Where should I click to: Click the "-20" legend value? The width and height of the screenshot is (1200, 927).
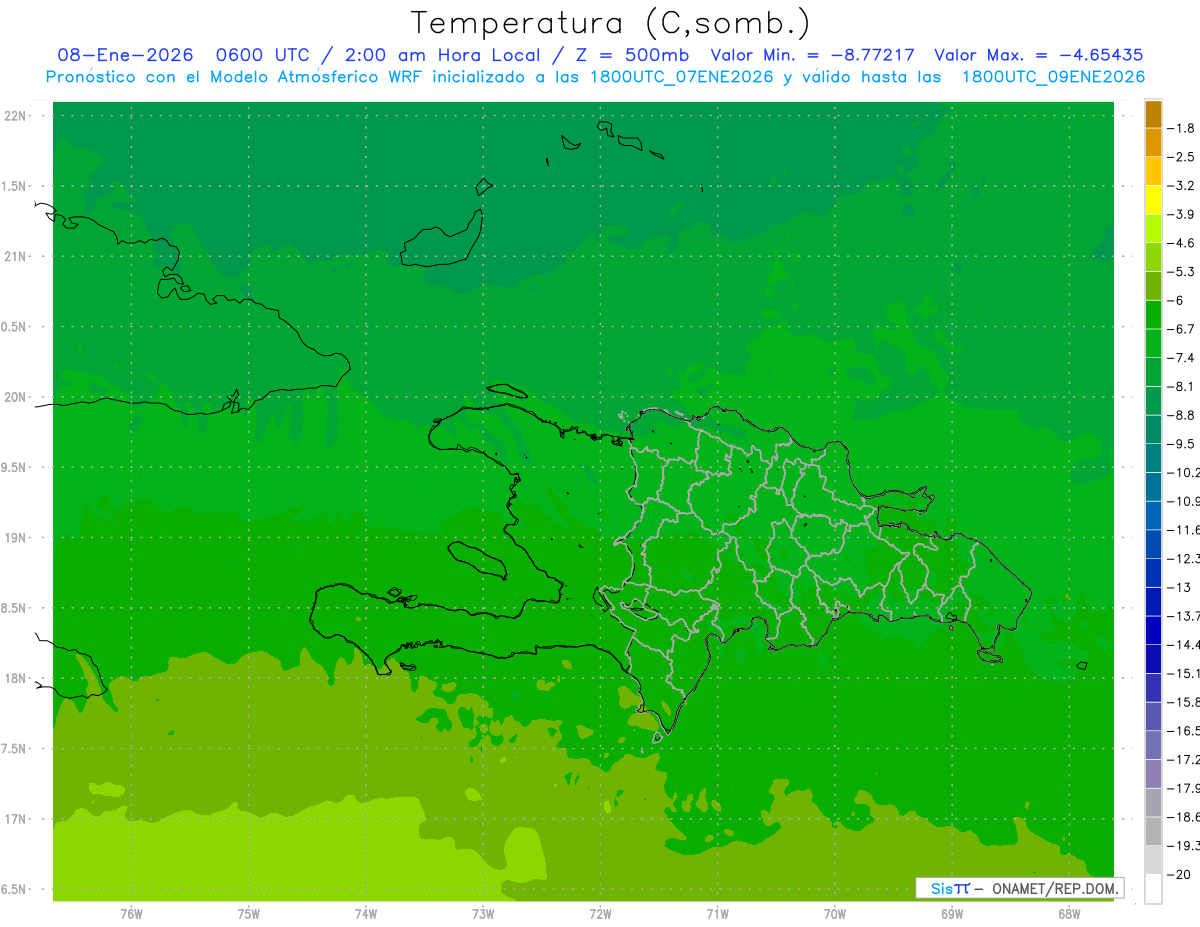(1179, 874)
